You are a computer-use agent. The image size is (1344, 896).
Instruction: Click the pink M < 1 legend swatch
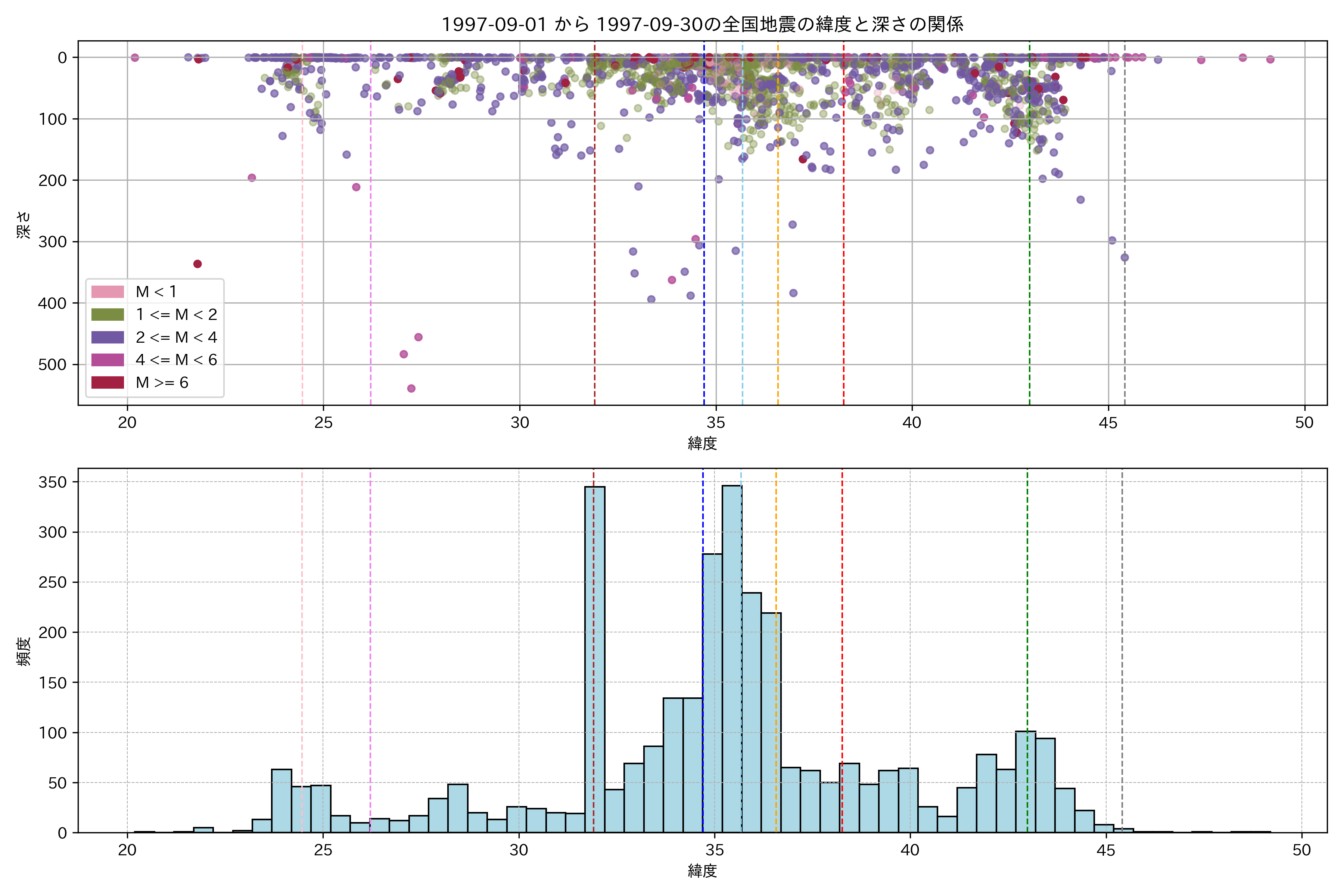108,292
